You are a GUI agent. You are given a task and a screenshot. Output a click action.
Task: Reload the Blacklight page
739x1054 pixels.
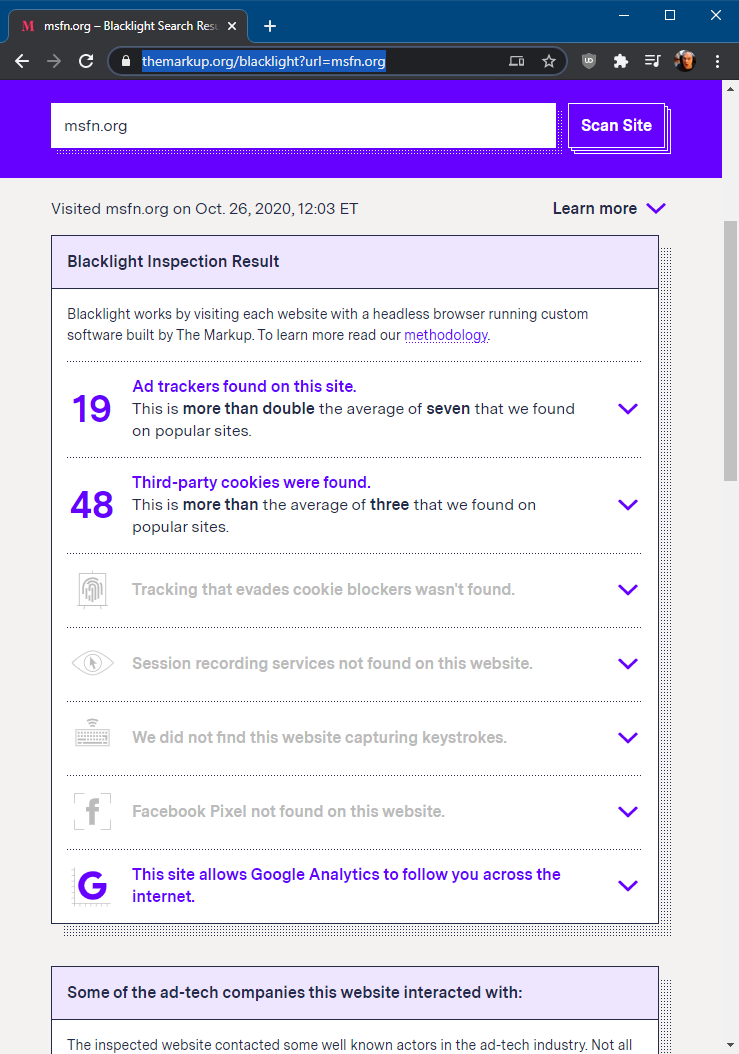(86, 61)
